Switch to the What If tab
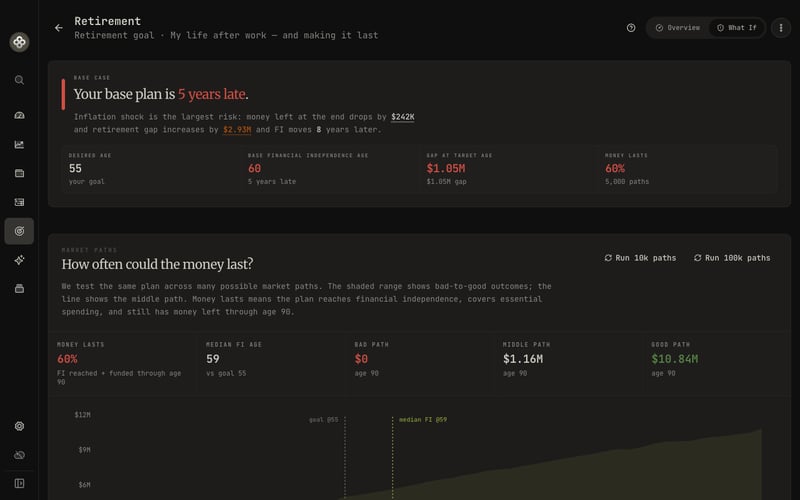 [x=737, y=28]
